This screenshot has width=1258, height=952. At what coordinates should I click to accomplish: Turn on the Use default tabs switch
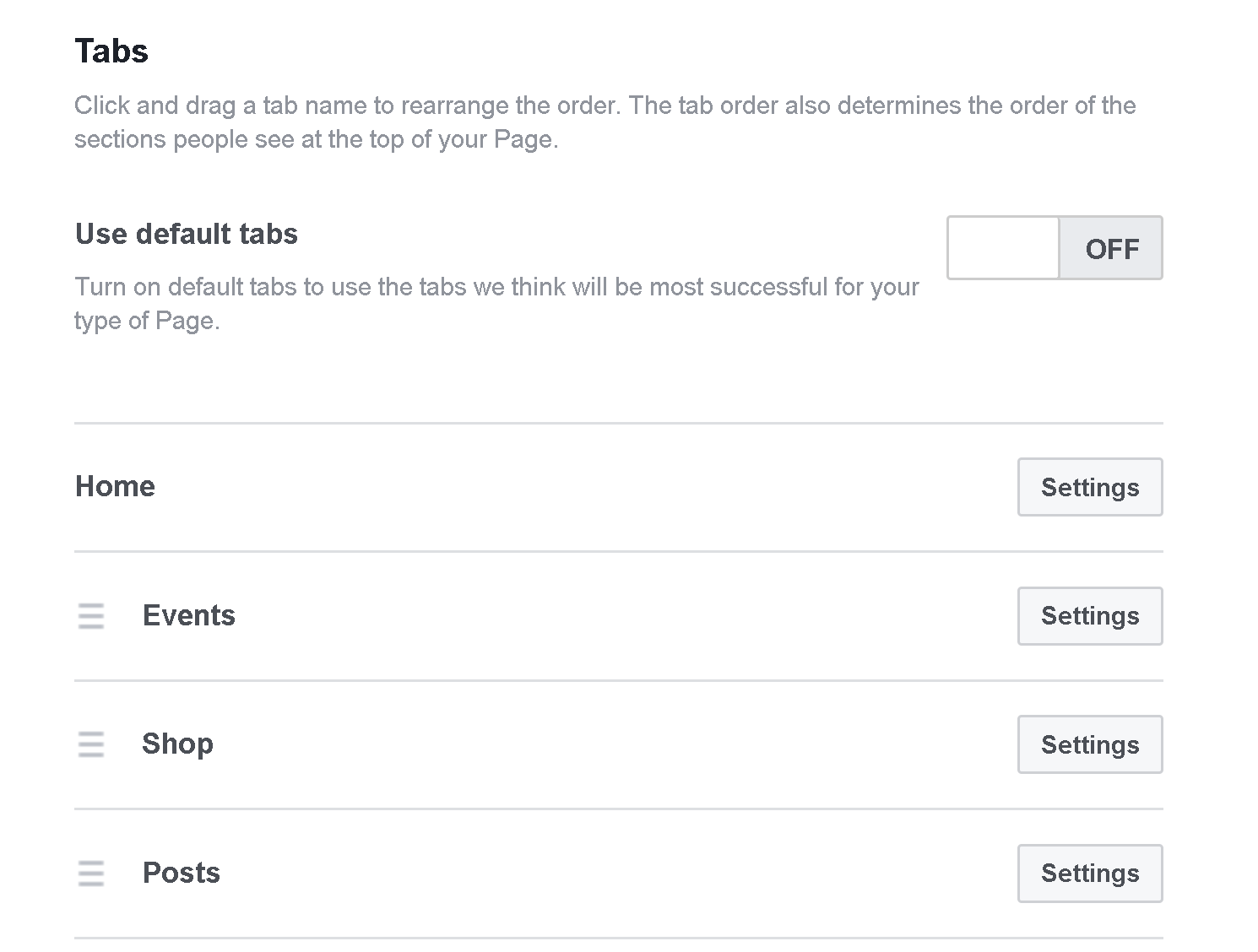pyautogui.click(x=1055, y=248)
